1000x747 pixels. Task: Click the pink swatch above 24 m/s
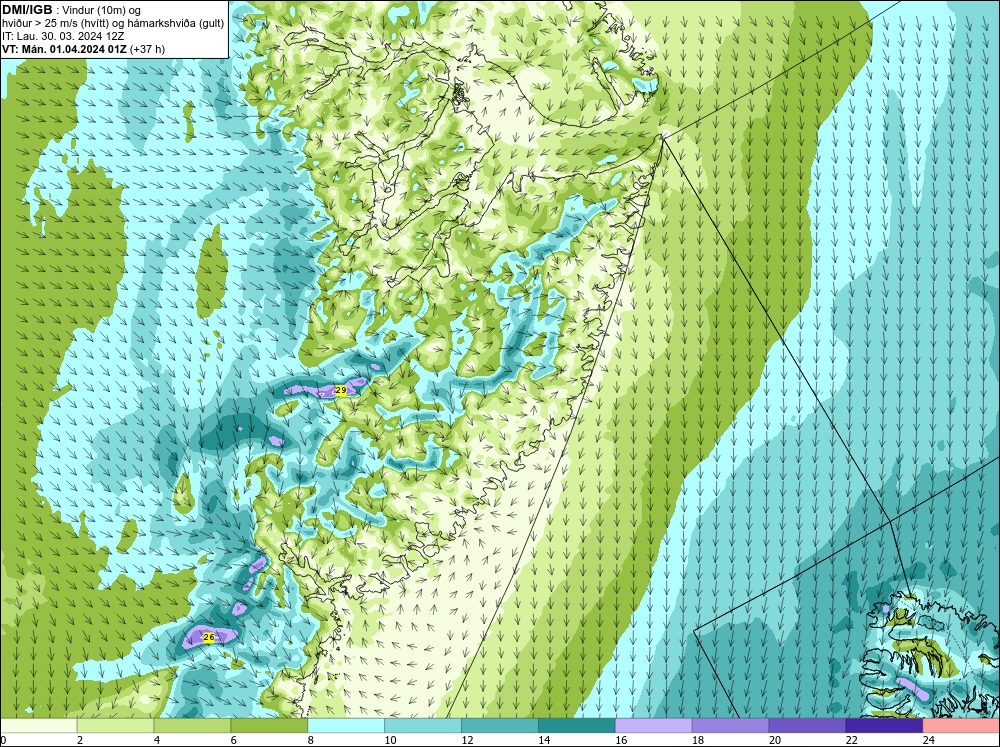coord(961,726)
